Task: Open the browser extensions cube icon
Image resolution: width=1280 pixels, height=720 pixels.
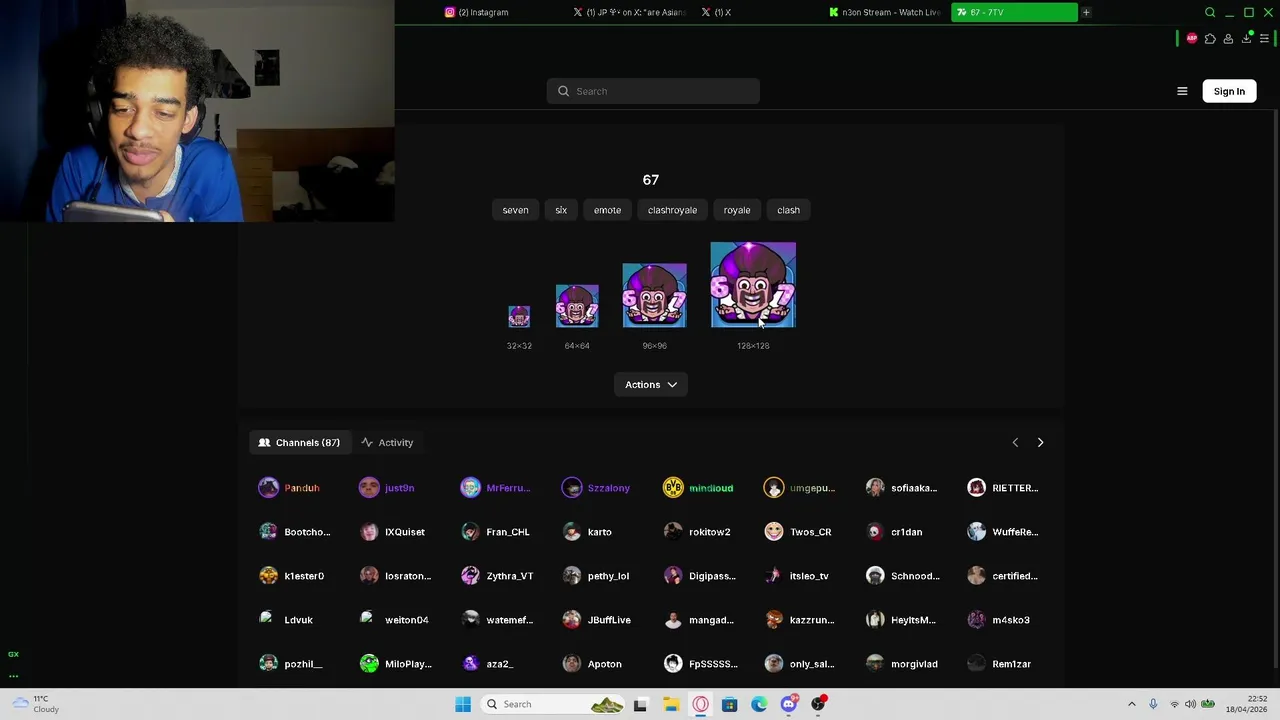Action: [x=1210, y=38]
